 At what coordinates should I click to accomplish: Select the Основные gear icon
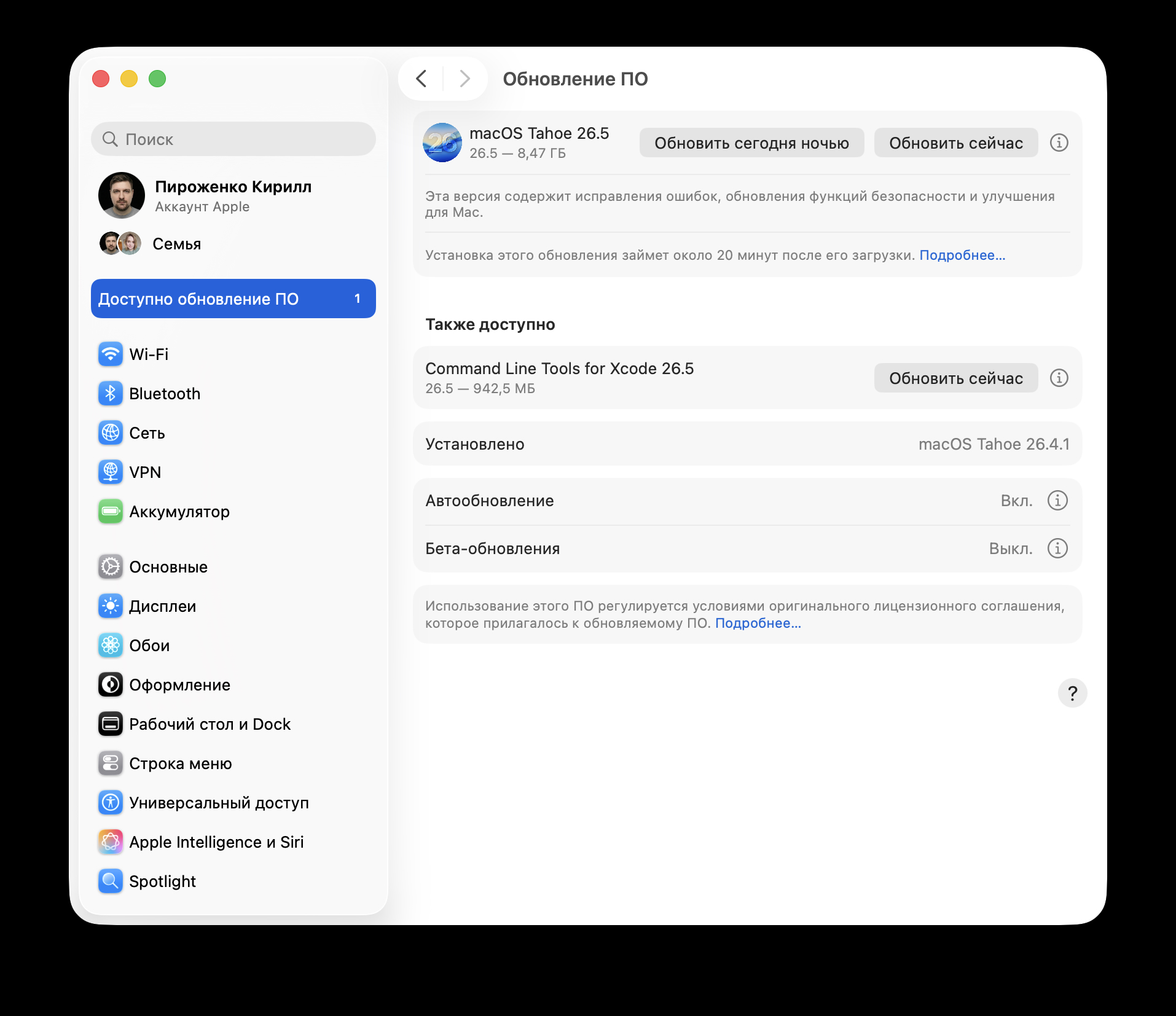111,566
